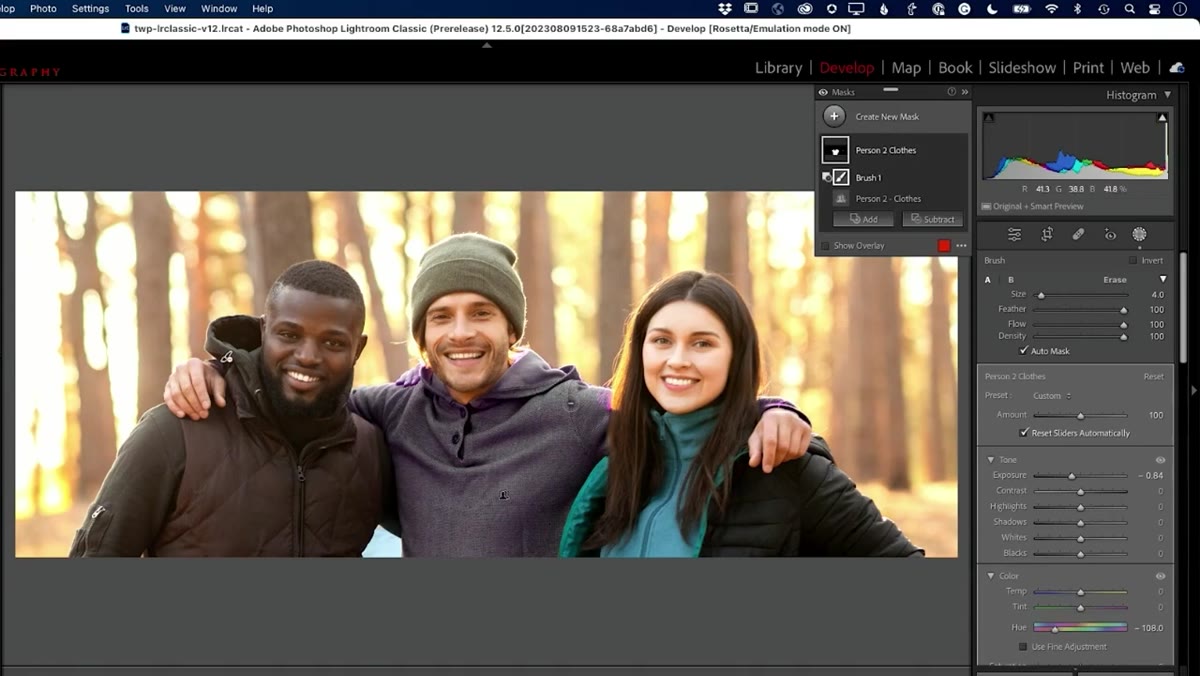Click top panel collapse arrow
The image size is (1200, 676).
(x=487, y=45)
